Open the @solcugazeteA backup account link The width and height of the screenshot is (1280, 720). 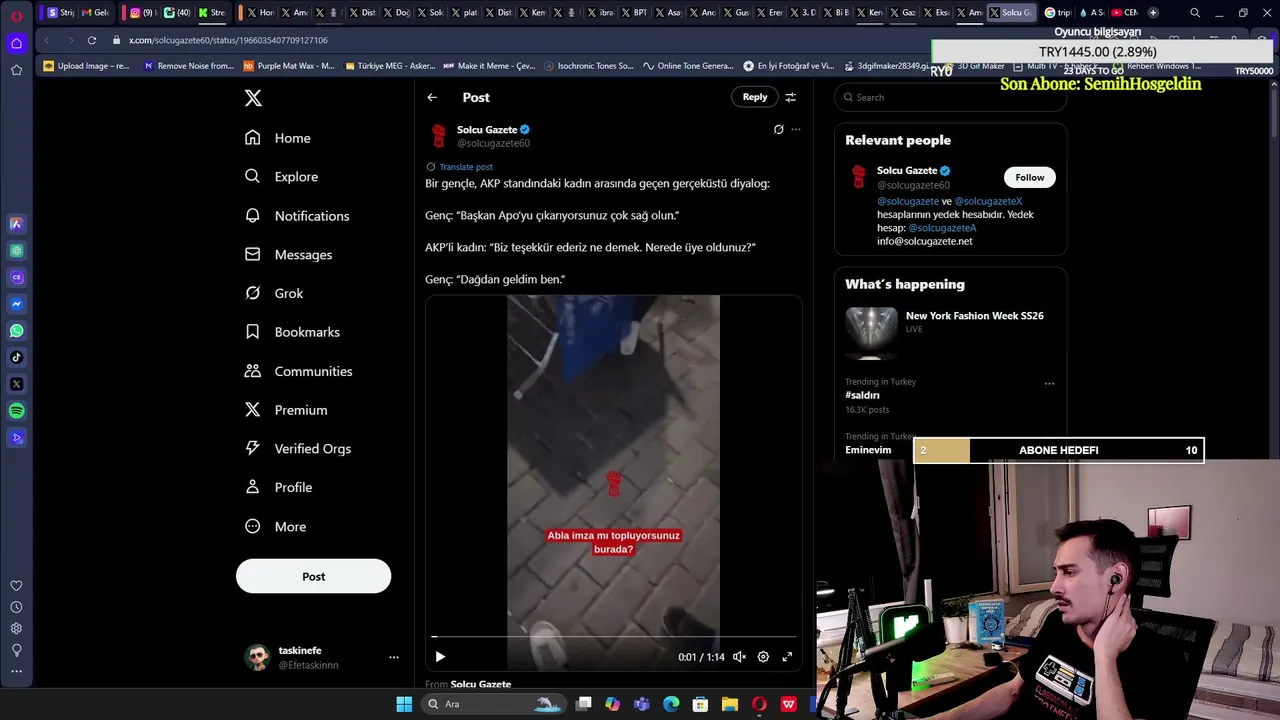coord(942,228)
